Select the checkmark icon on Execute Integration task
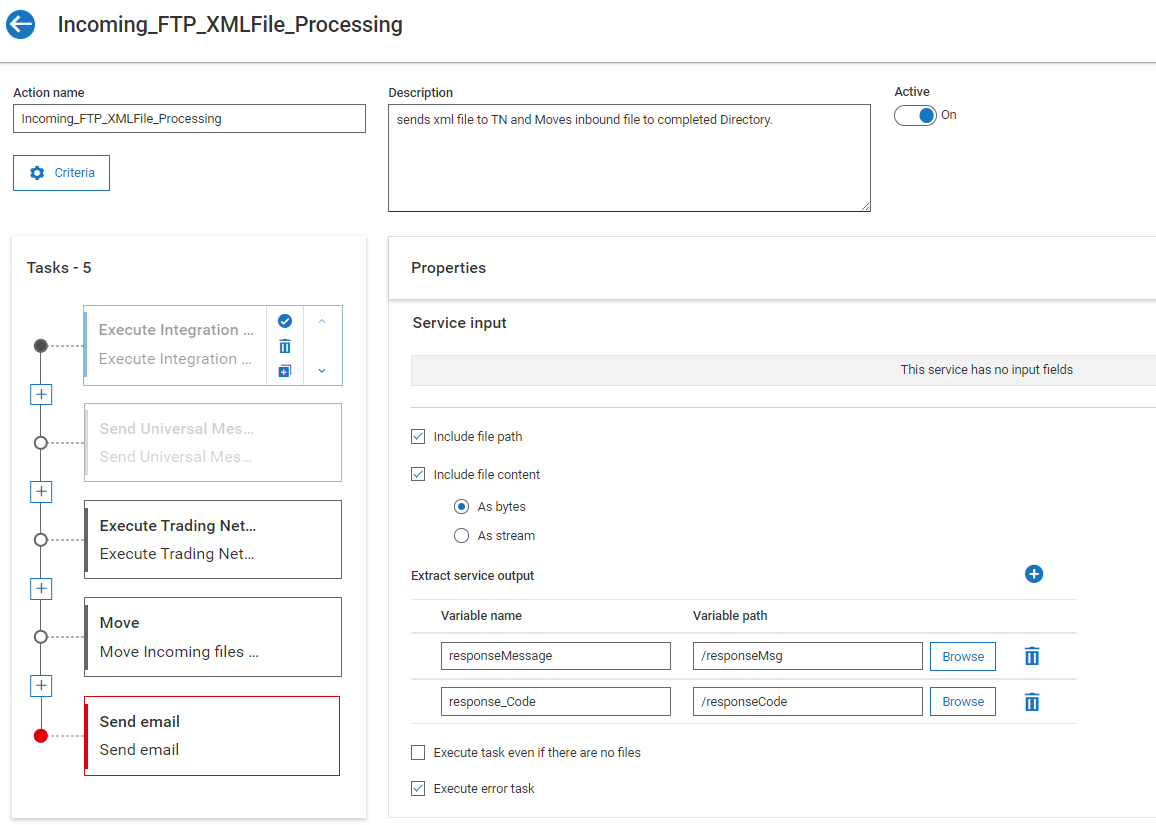Image resolution: width=1156 pixels, height=825 pixels. click(x=284, y=320)
